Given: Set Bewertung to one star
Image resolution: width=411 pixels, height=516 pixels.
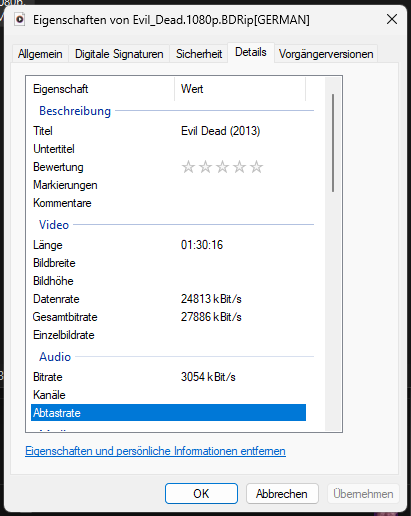Looking at the screenshot, I should click(188, 167).
